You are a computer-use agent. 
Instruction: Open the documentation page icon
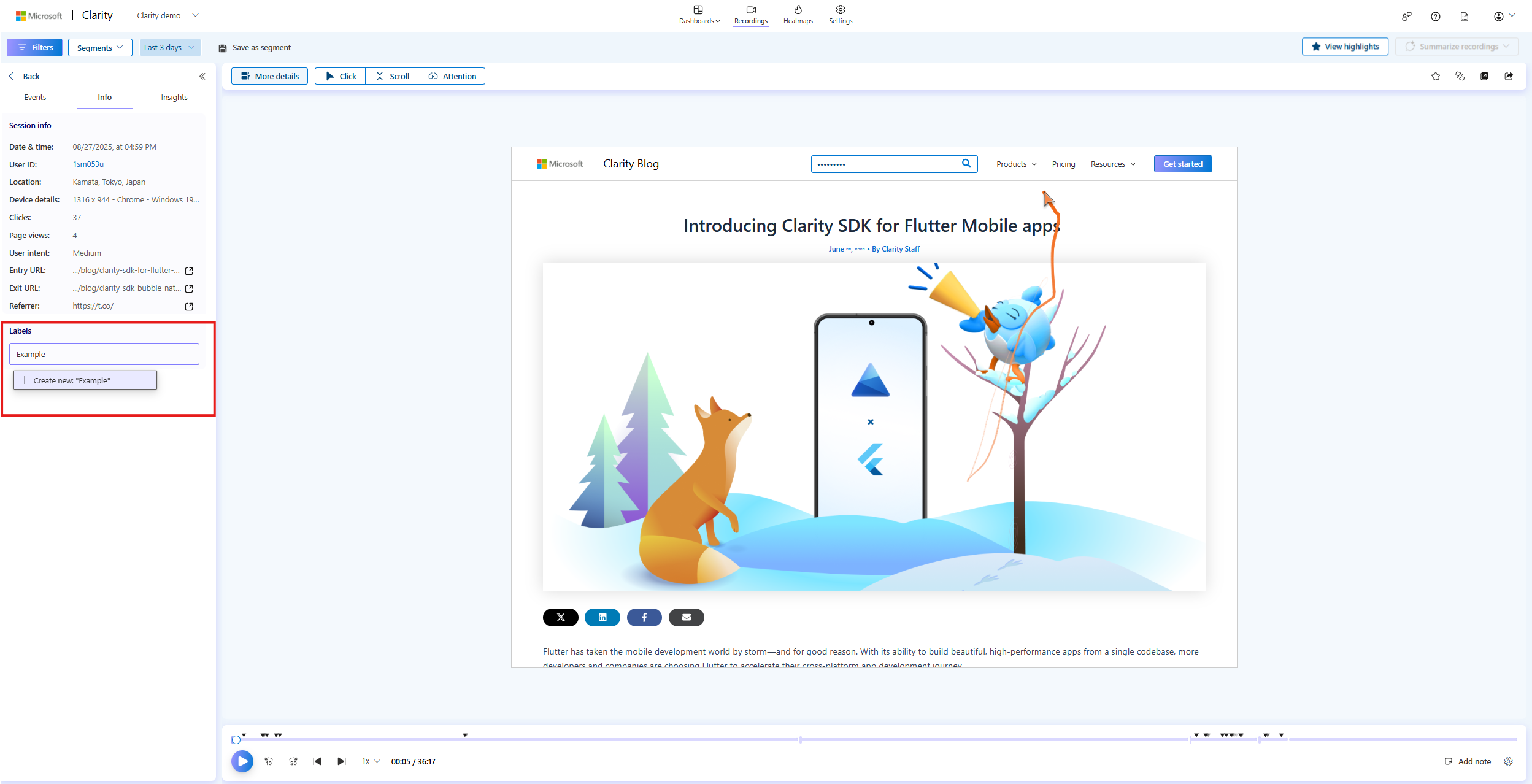[x=1465, y=17]
